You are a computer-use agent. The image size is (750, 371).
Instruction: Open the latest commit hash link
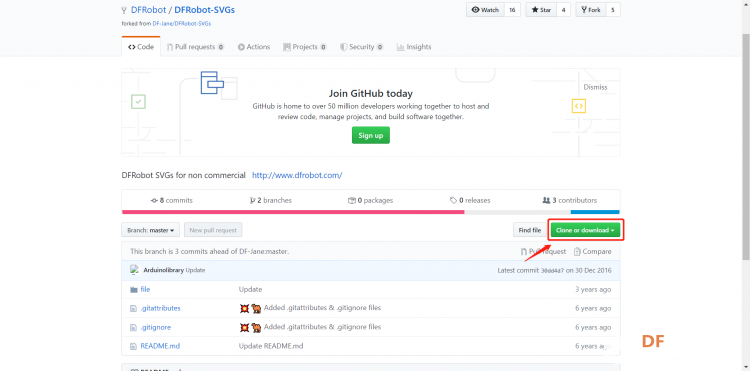[552, 271]
